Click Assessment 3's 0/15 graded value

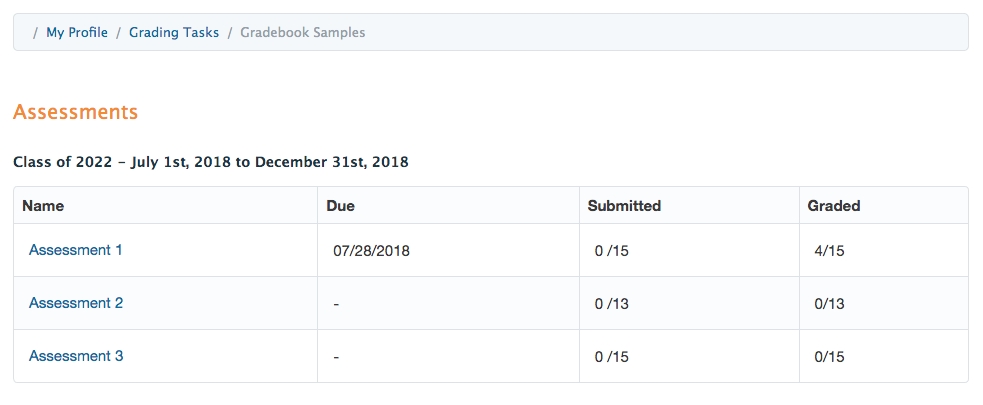(x=830, y=357)
